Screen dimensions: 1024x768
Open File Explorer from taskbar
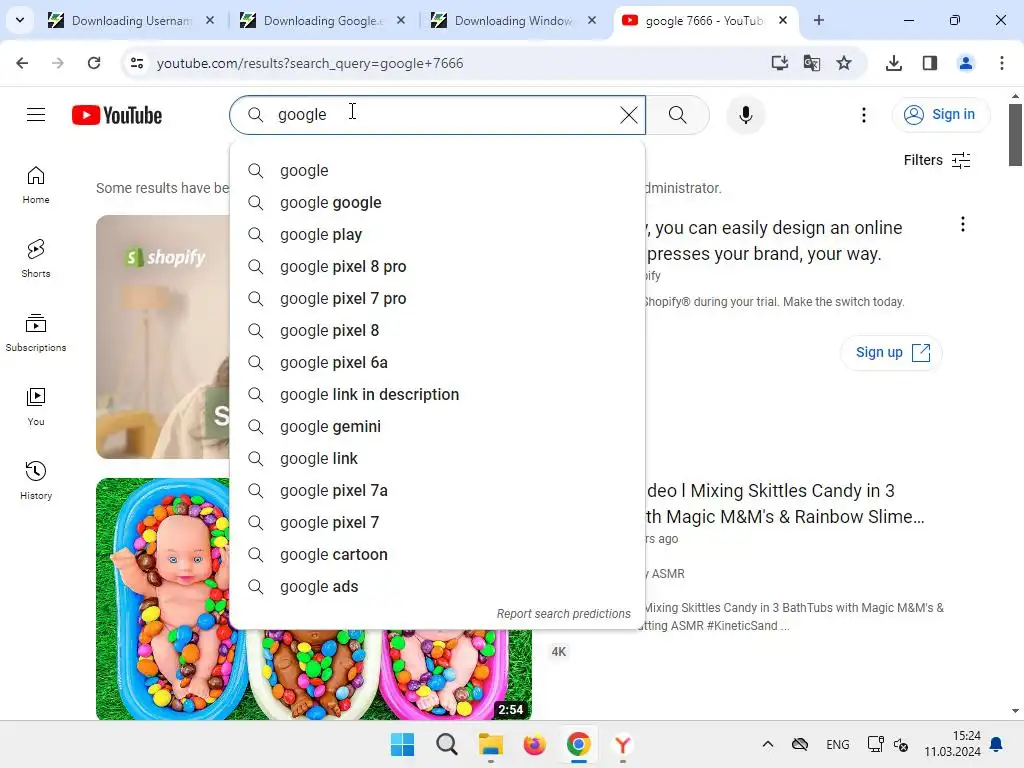point(490,744)
